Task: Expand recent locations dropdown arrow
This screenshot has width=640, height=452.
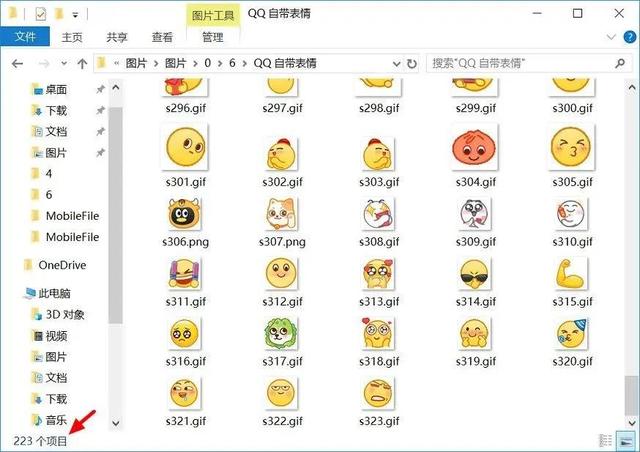Action: pos(64,64)
